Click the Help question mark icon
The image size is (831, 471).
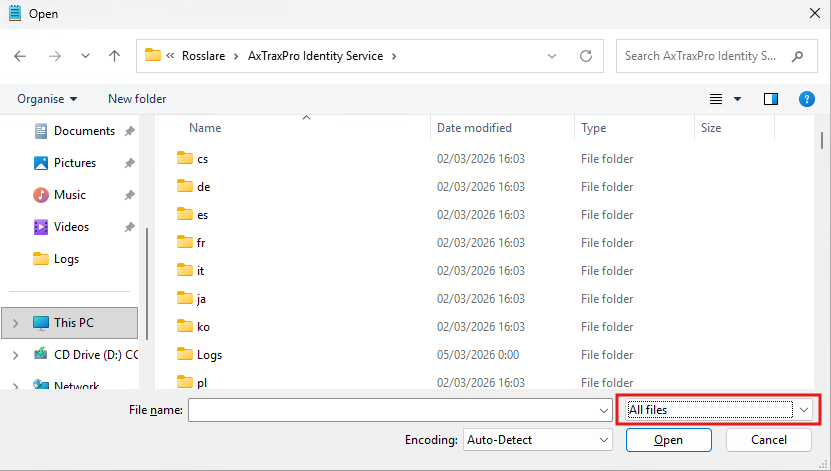(x=806, y=99)
